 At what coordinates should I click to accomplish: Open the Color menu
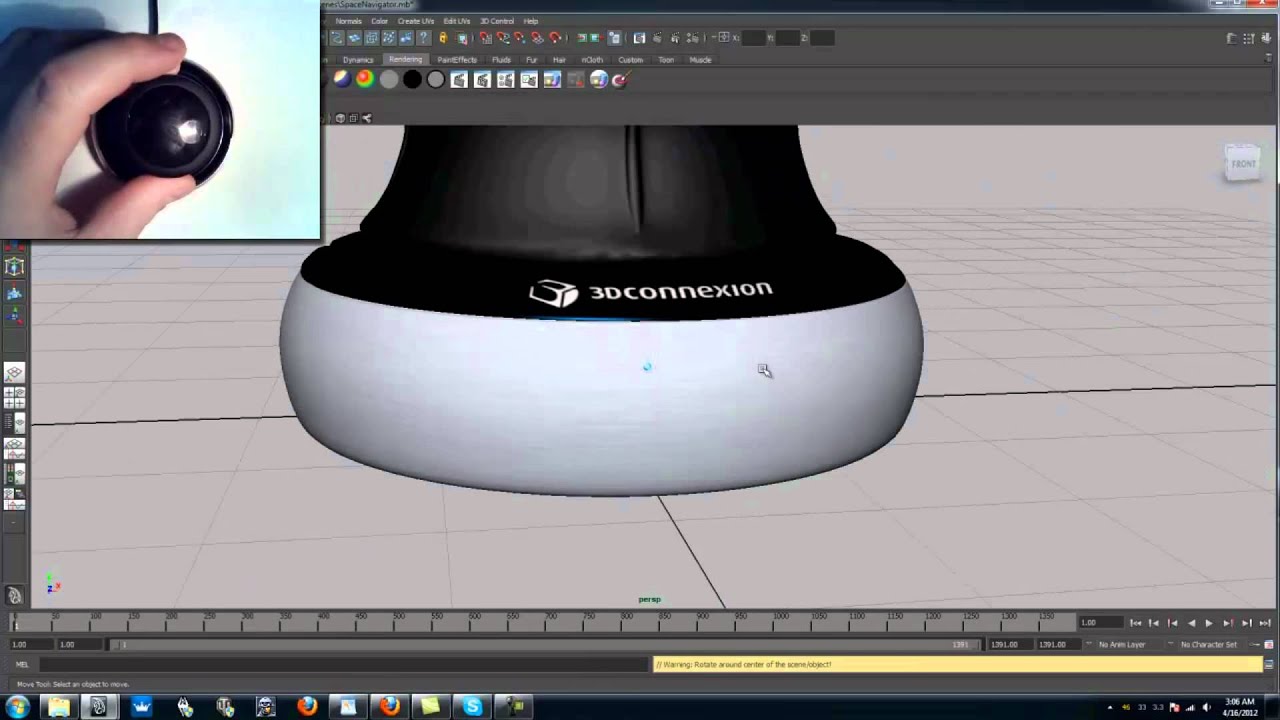(380, 21)
